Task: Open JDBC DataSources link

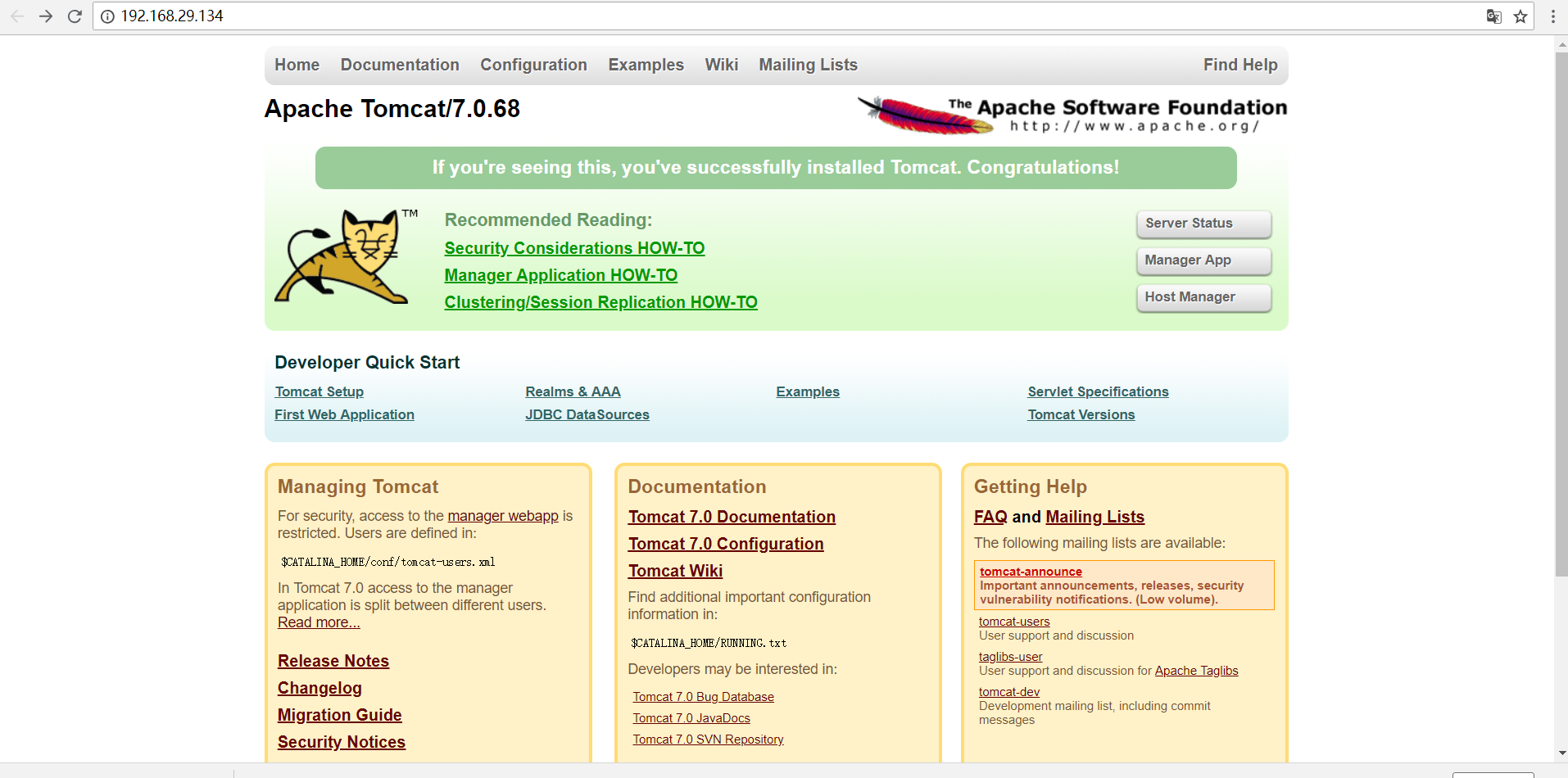Action: tap(587, 414)
